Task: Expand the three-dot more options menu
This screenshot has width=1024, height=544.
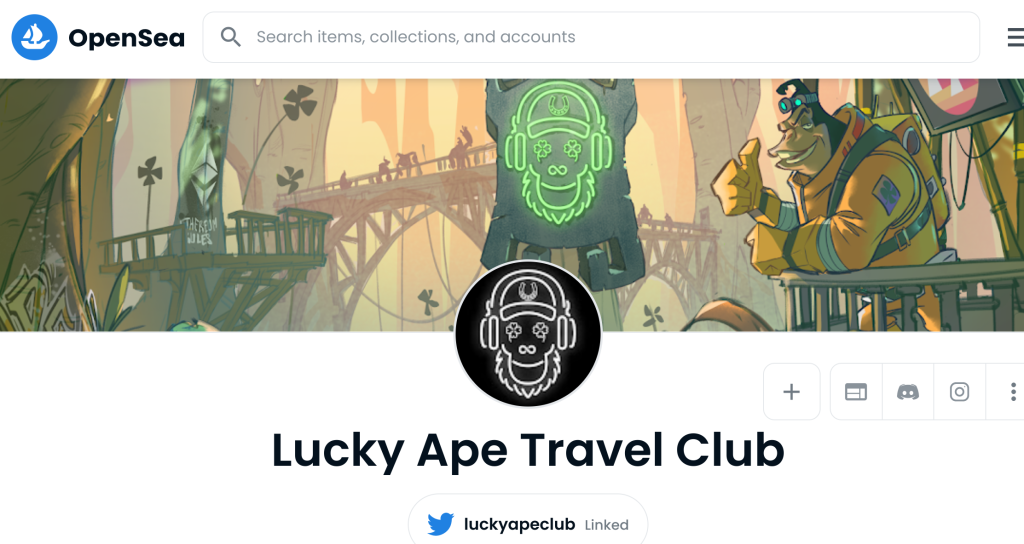Action: [x=1012, y=392]
